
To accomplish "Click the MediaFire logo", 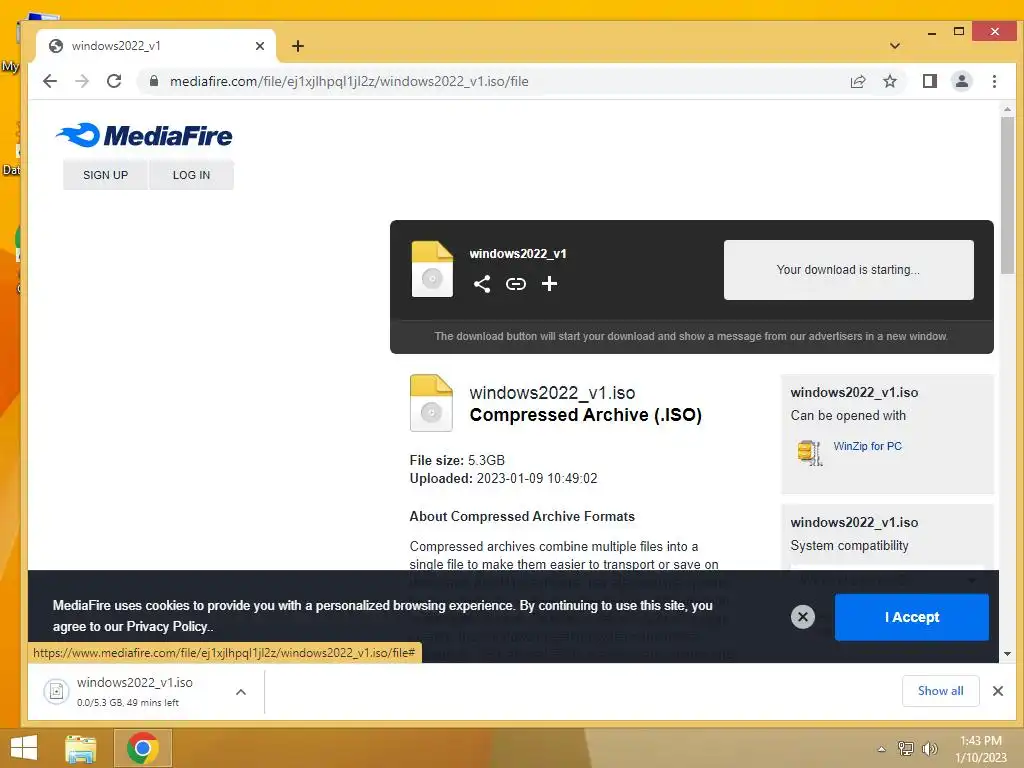I will tap(144, 135).
